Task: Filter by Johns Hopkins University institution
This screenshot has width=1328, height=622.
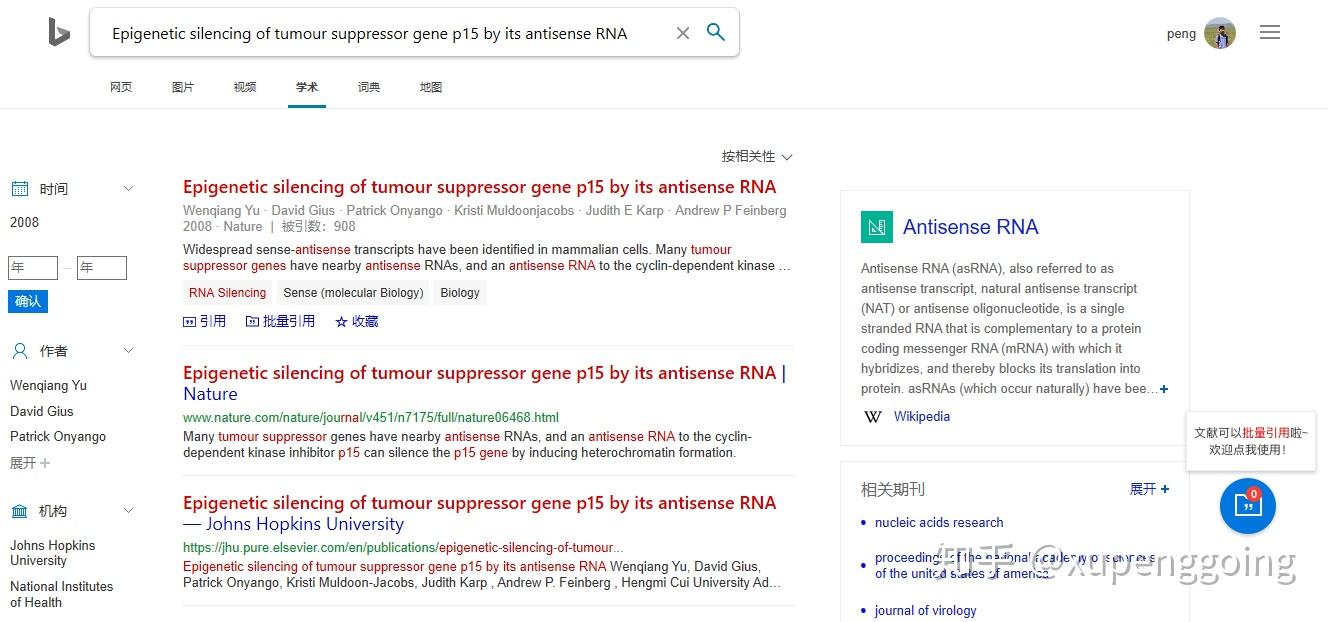Action: click(53, 553)
